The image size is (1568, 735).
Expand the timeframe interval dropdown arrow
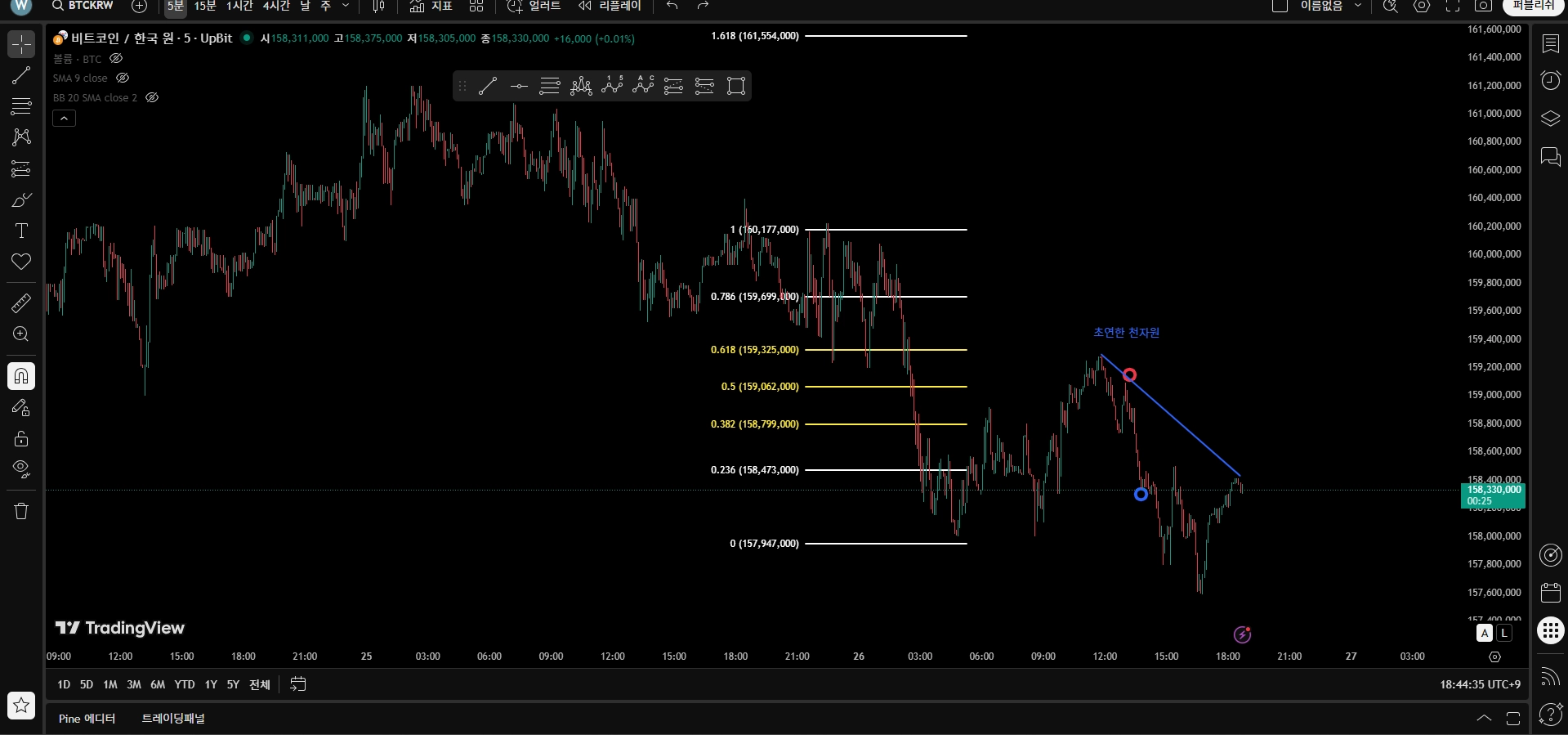pyautogui.click(x=346, y=7)
